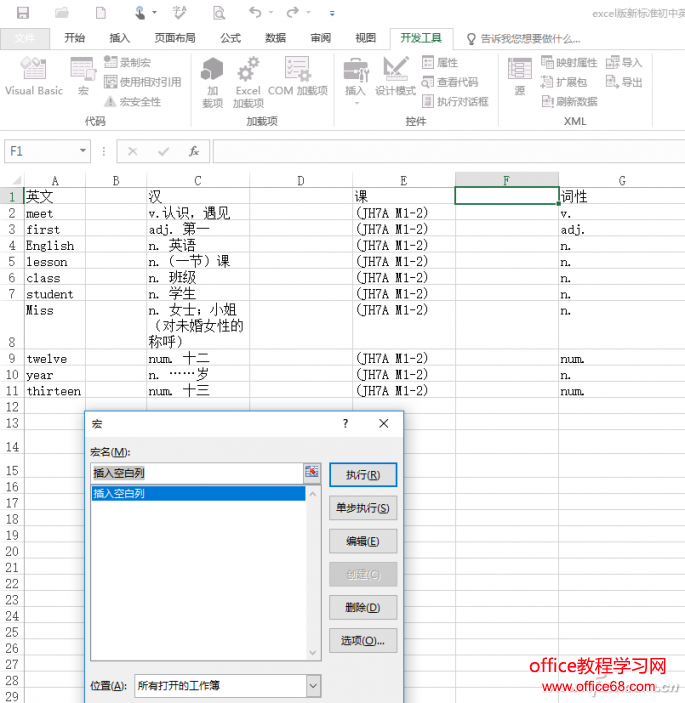The height and width of the screenshot is (703, 685).
Task: Redo the last action
Action: click(x=293, y=13)
